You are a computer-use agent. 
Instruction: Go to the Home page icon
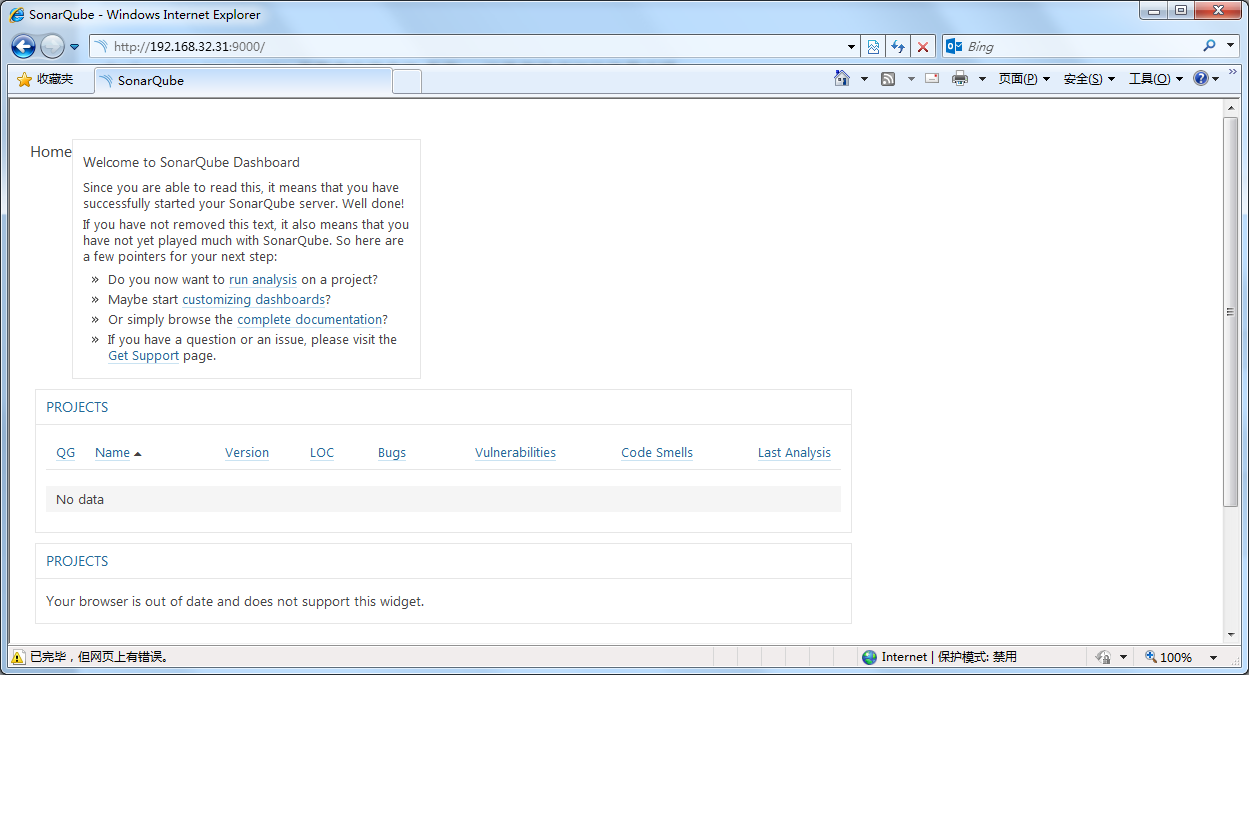[842, 78]
